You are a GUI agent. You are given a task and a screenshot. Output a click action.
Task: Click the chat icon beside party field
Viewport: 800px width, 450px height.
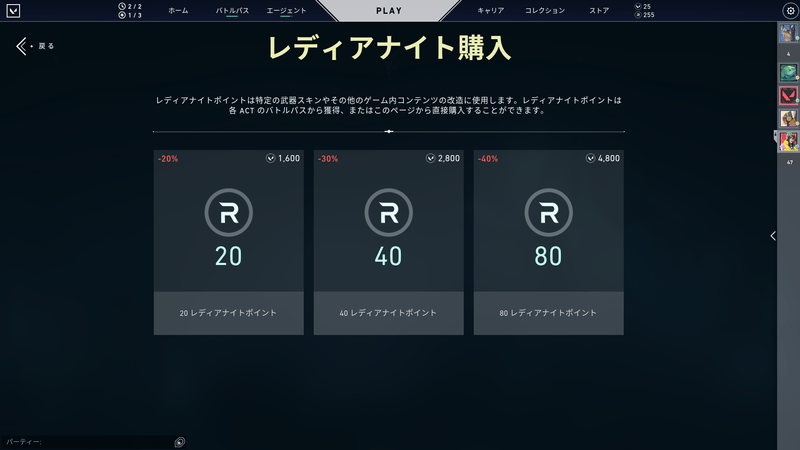[x=180, y=442]
